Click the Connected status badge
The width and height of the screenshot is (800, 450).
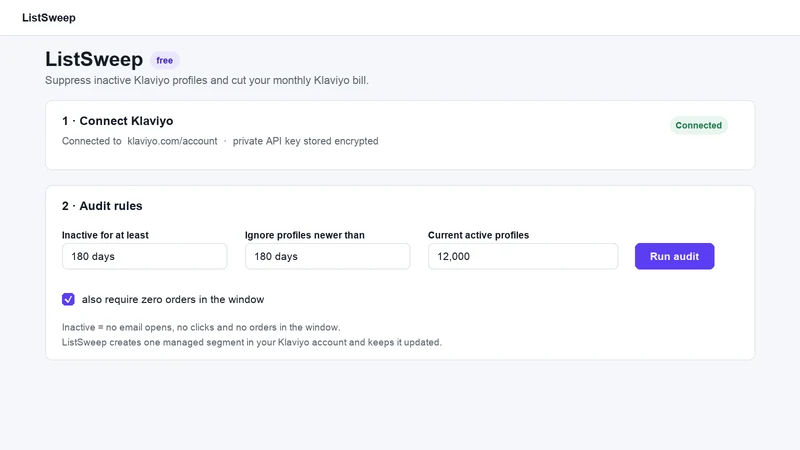[x=698, y=126]
